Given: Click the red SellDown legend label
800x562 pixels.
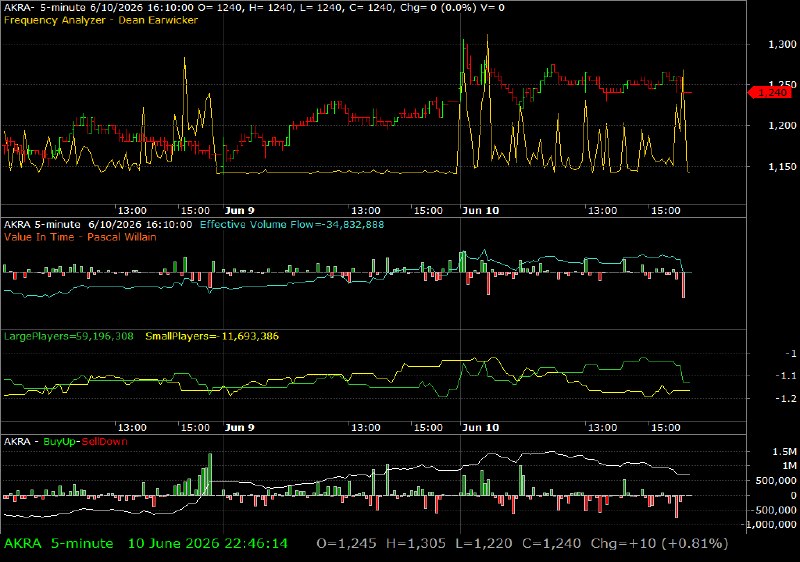Looking at the screenshot, I should pos(104,442).
